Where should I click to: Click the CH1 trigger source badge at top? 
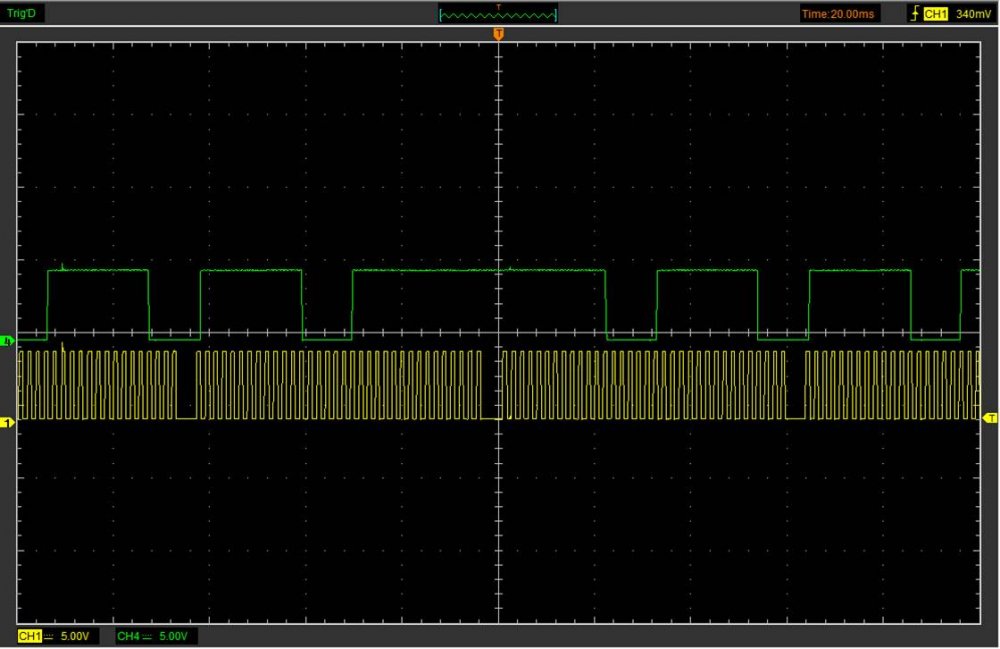click(x=935, y=14)
